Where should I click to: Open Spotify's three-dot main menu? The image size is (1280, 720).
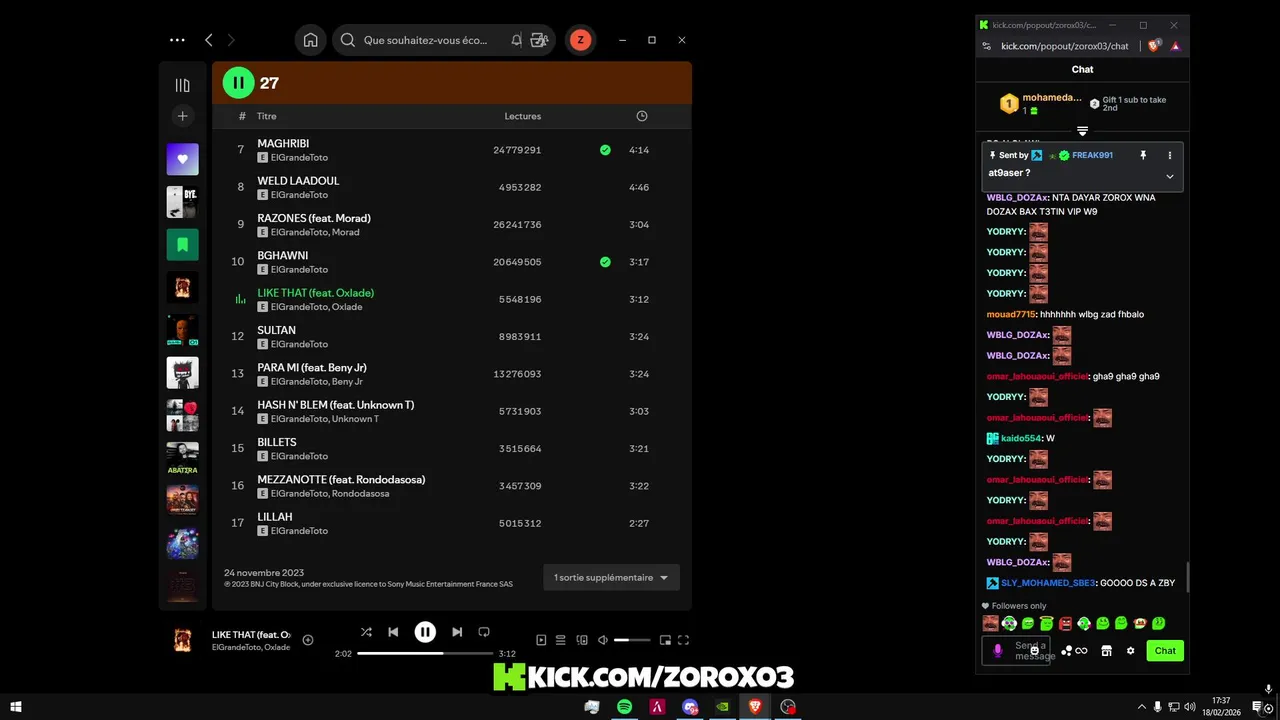[x=177, y=40]
